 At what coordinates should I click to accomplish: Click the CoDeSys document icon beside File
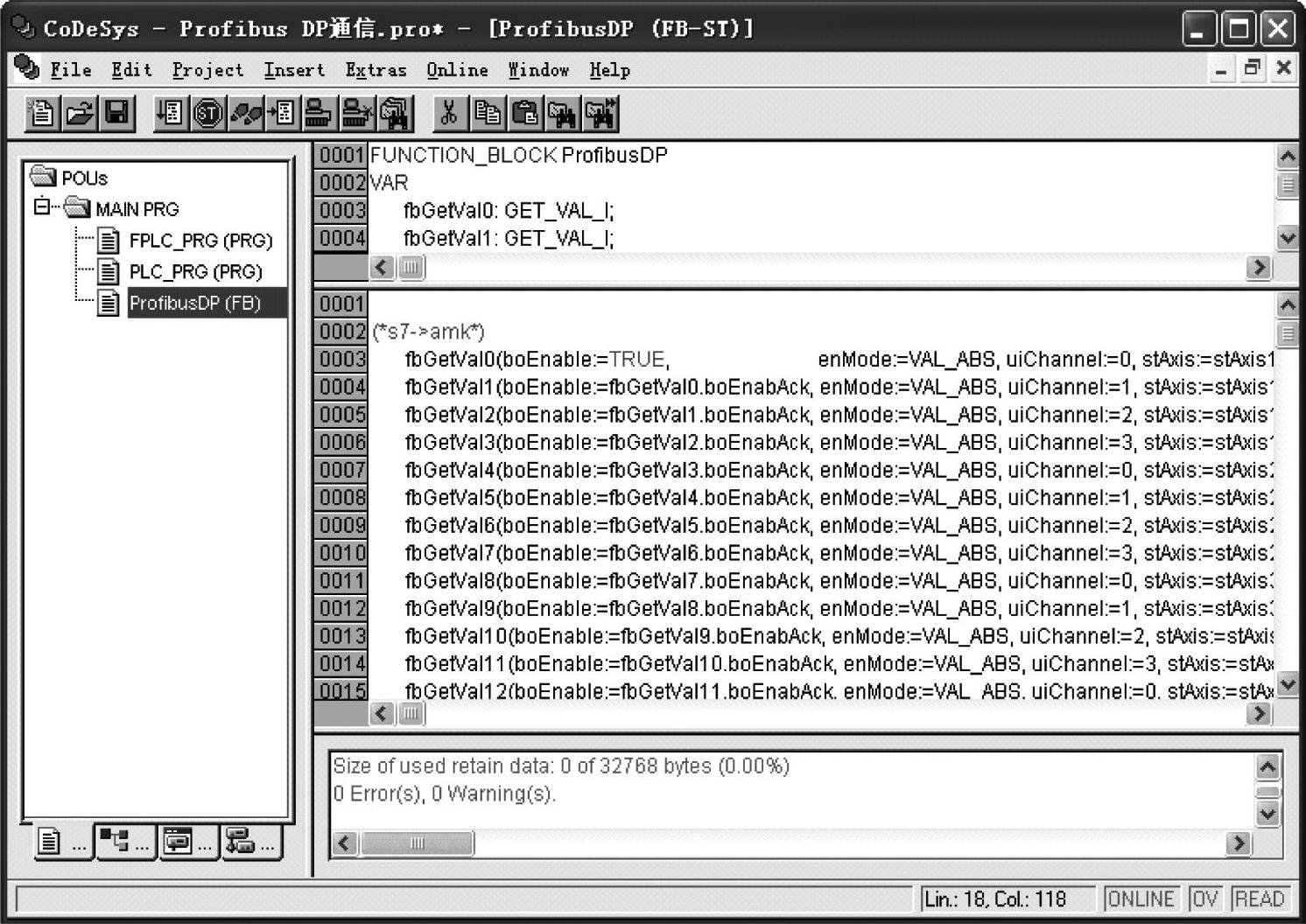[x=27, y=68]
